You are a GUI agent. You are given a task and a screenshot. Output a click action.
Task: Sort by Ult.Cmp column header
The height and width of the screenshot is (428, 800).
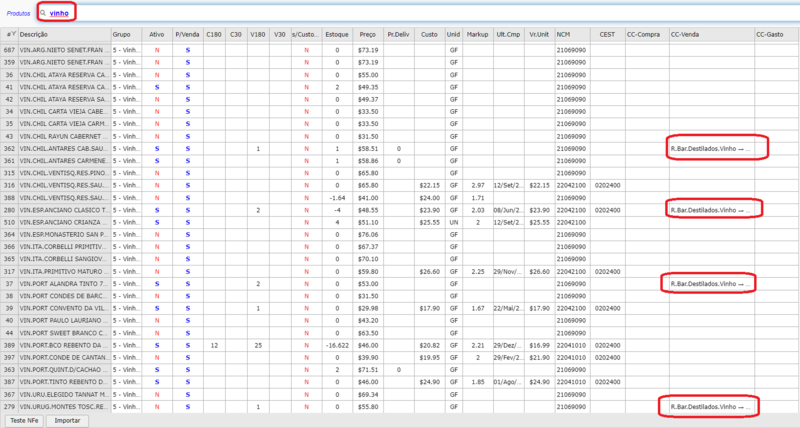pyautogui.click(x=508, y=34)
